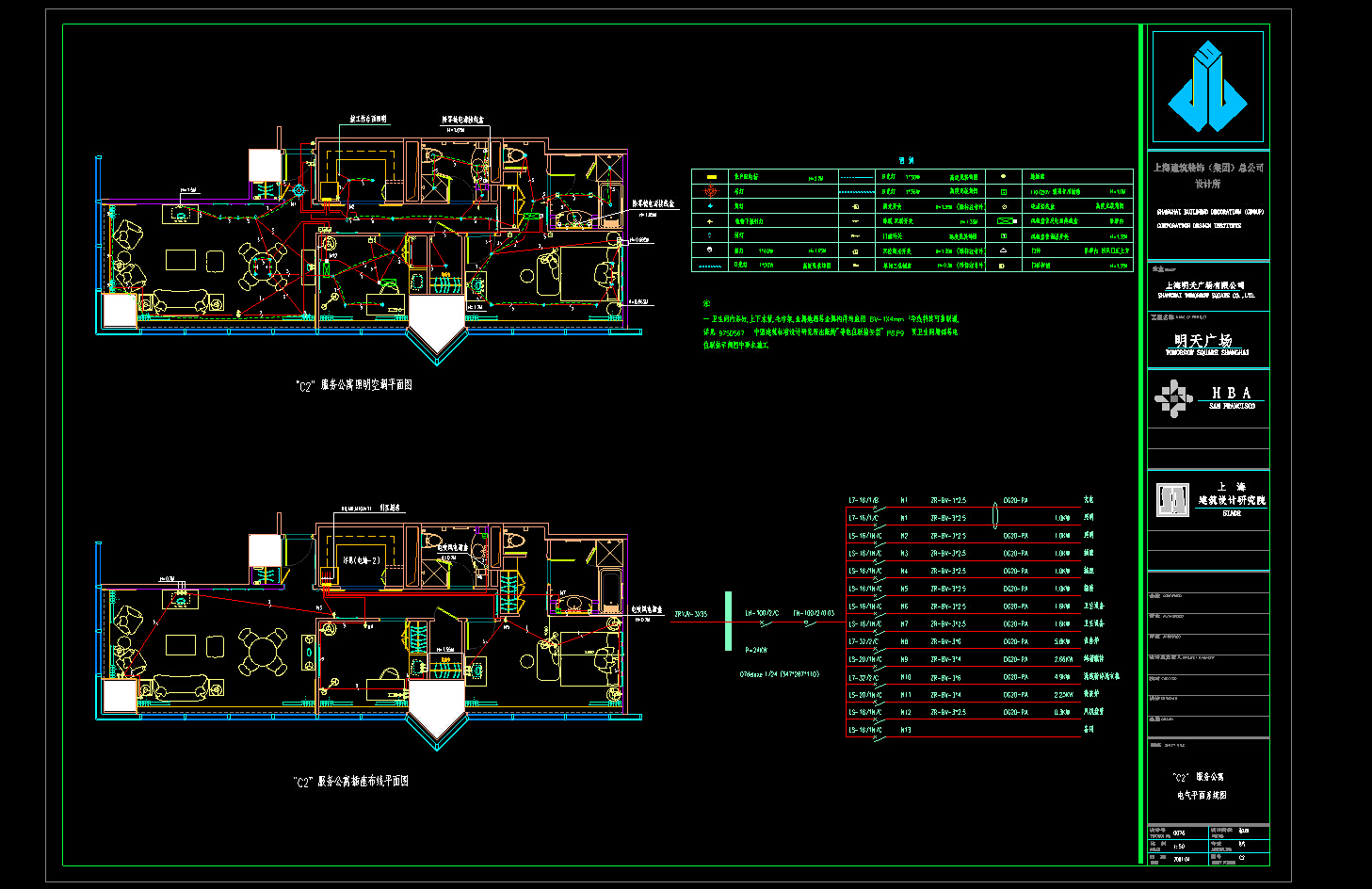This screenshot has width=1372, height=889.
Task: Select circuit label "M8" in the schematic
Action: point(904,641)
